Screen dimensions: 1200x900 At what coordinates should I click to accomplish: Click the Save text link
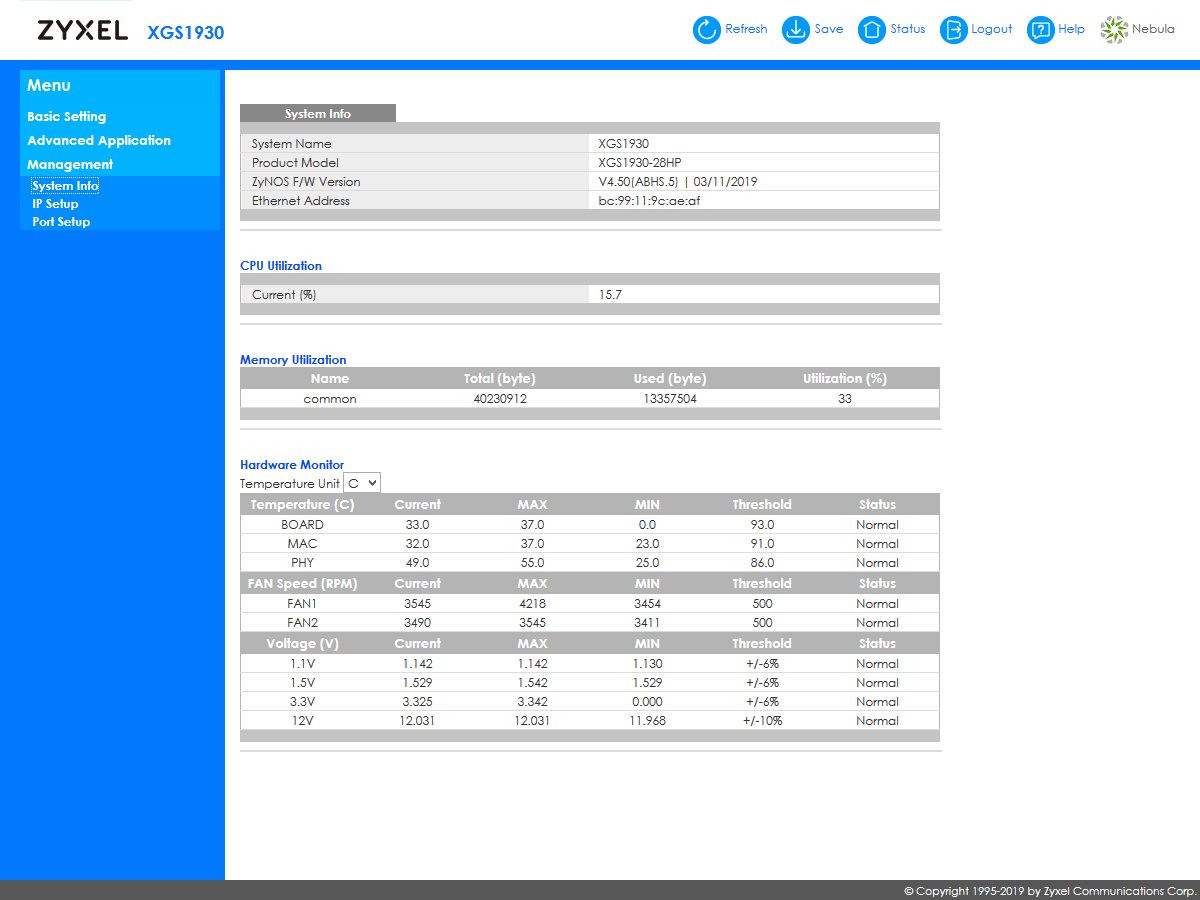[x=828, y=30]
